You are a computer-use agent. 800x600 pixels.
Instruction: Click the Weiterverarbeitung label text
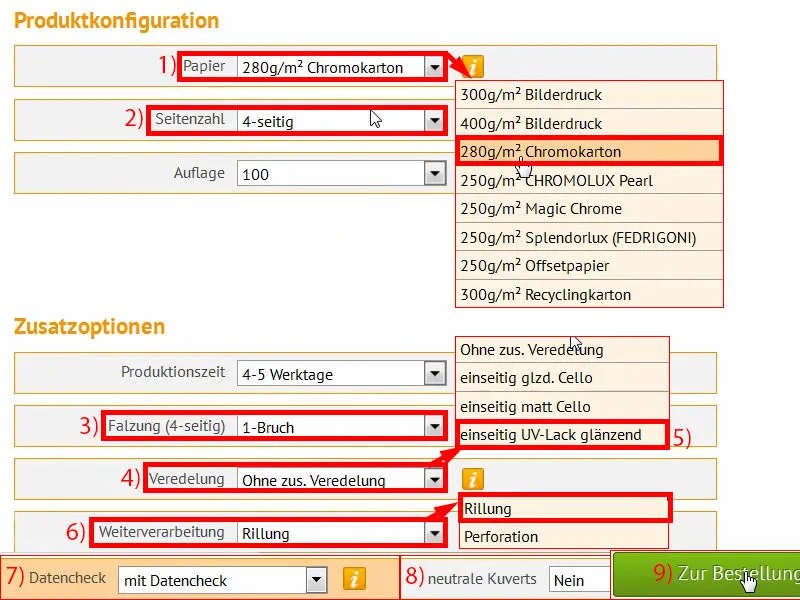coord(161,532)
